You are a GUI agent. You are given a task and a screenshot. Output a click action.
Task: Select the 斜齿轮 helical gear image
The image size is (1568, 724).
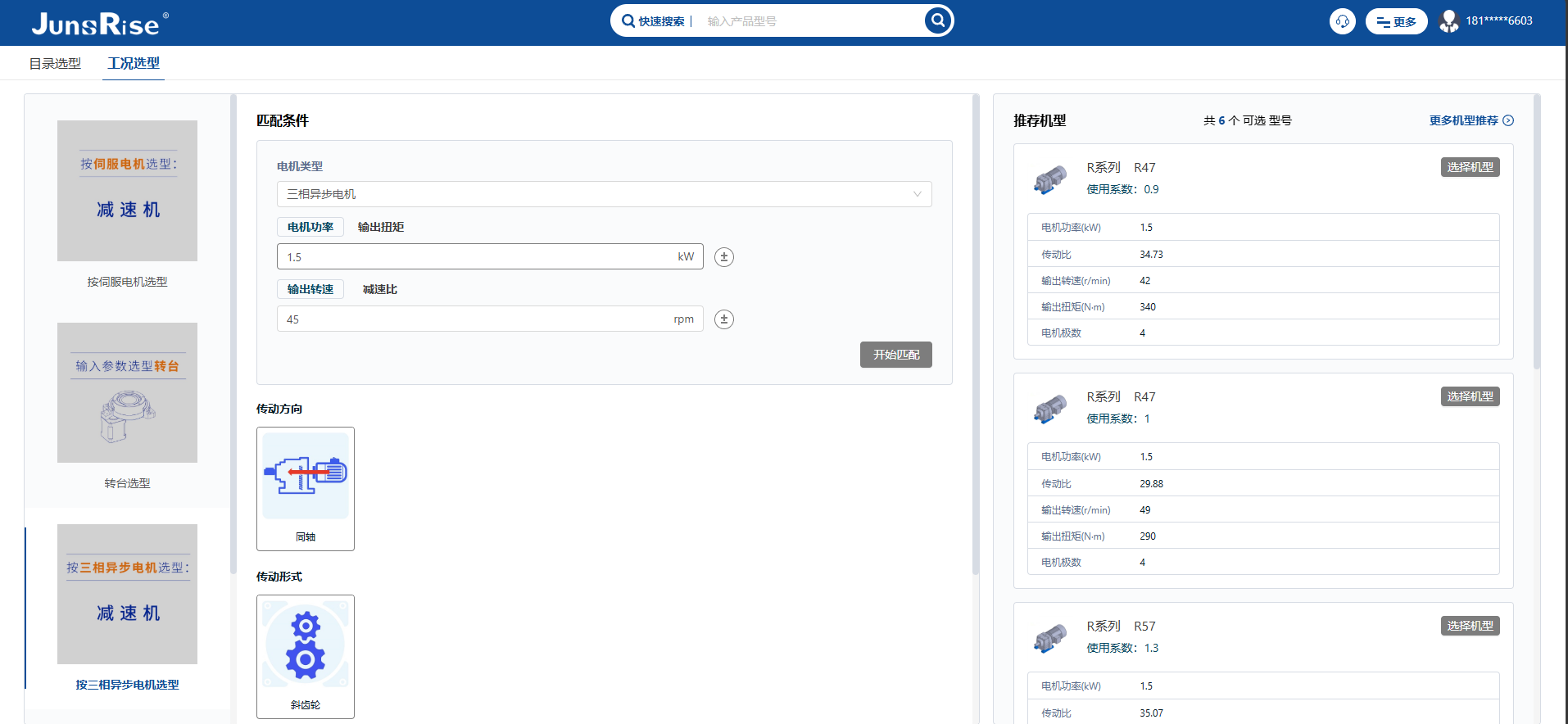point(306,644)
